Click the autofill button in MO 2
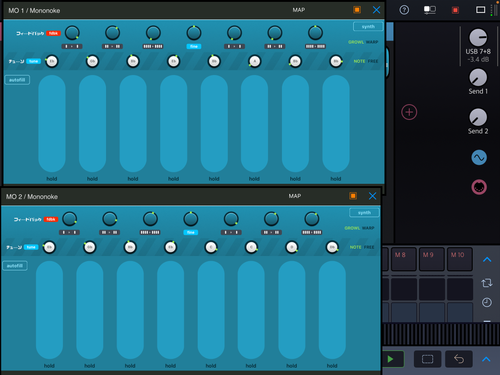The height and width of the screenshot is (375, 500). 15,266
